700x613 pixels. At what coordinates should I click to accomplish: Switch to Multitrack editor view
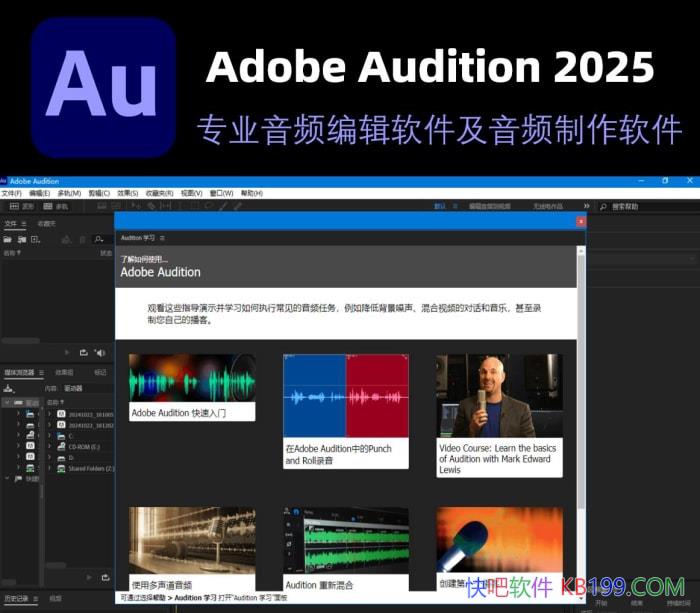(56, 206)
